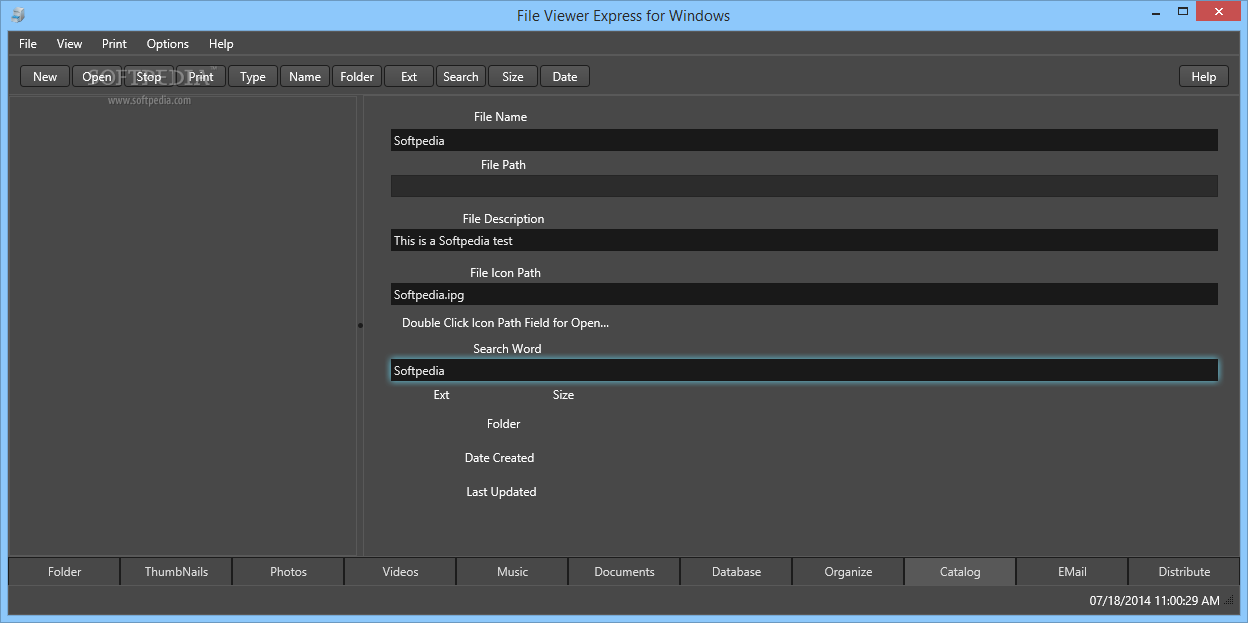The width and height of the screenshot is (1248, 623).
Task: Click the 'File Name' label
Action: point(500,117)
